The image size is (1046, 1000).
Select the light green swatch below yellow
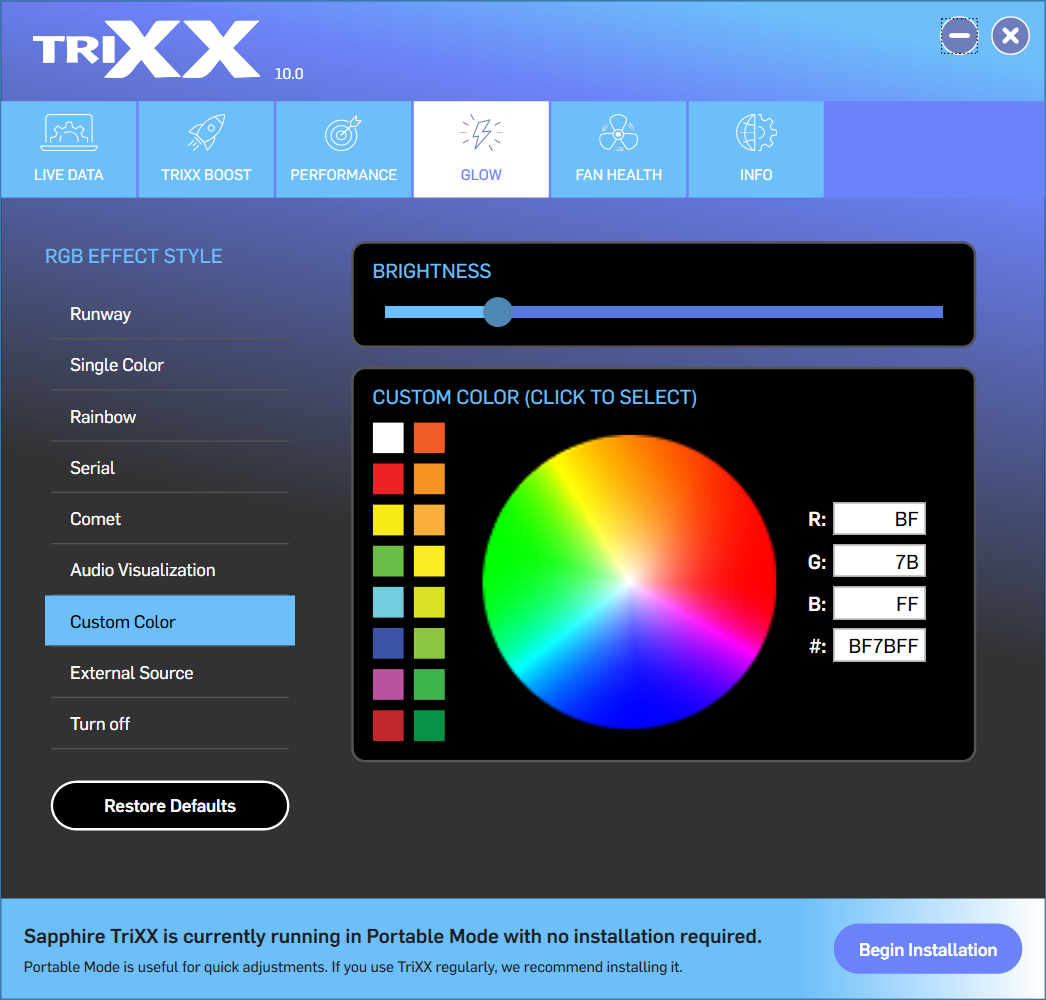coord(388,561)
